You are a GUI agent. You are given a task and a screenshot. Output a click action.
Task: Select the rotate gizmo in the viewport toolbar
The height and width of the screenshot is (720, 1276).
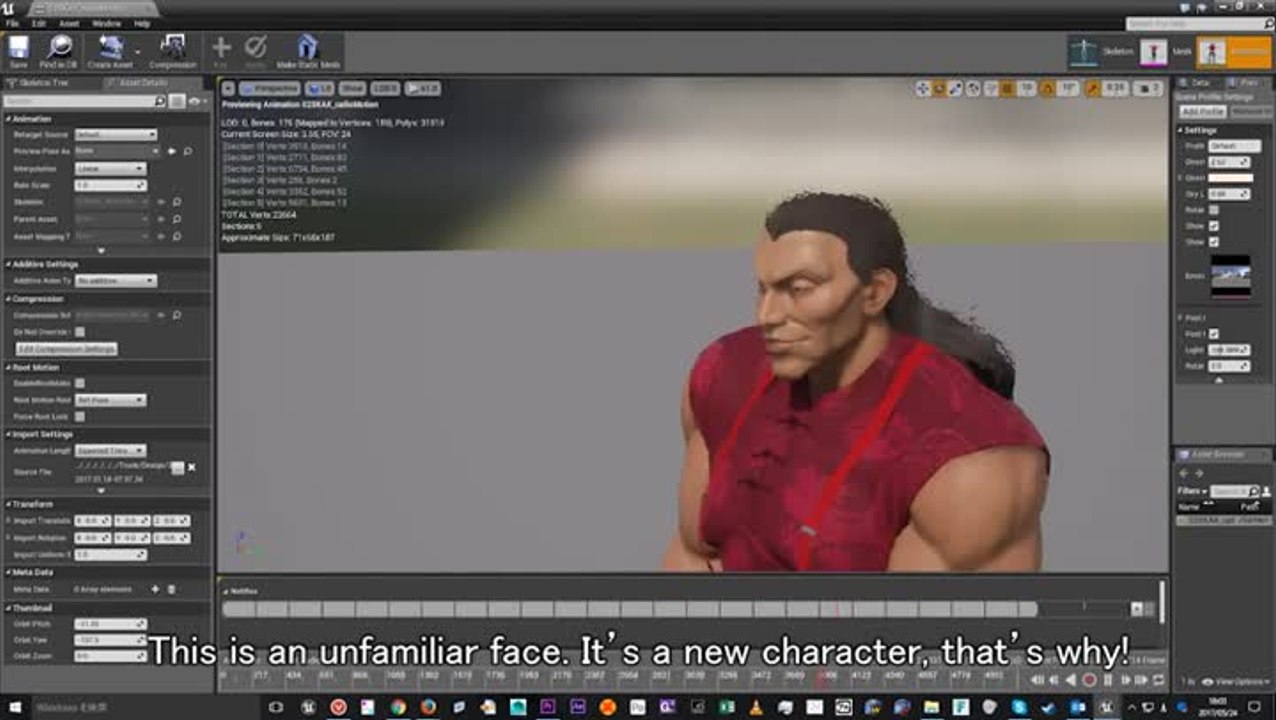pos(940,89)
